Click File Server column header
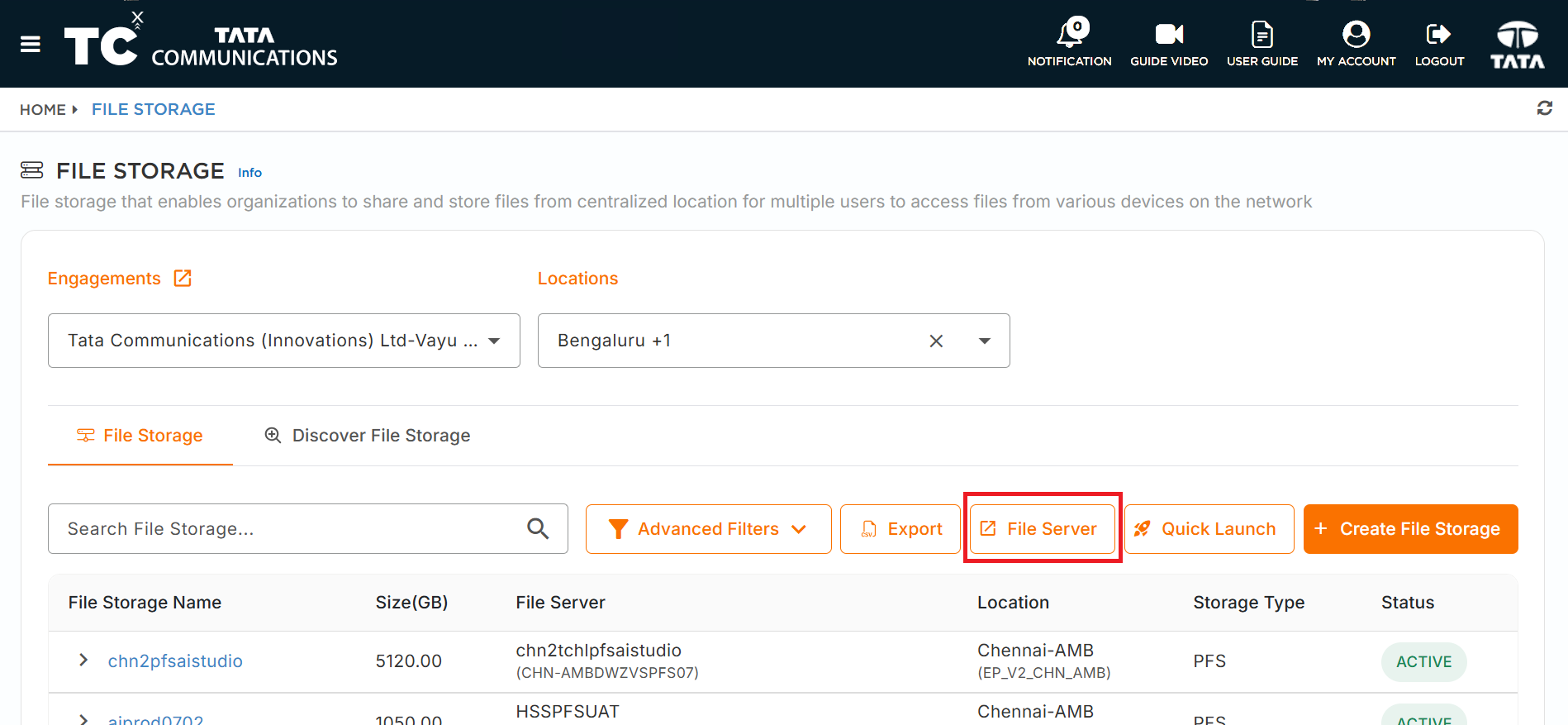 pyautogui.click(x=560, y=603)
